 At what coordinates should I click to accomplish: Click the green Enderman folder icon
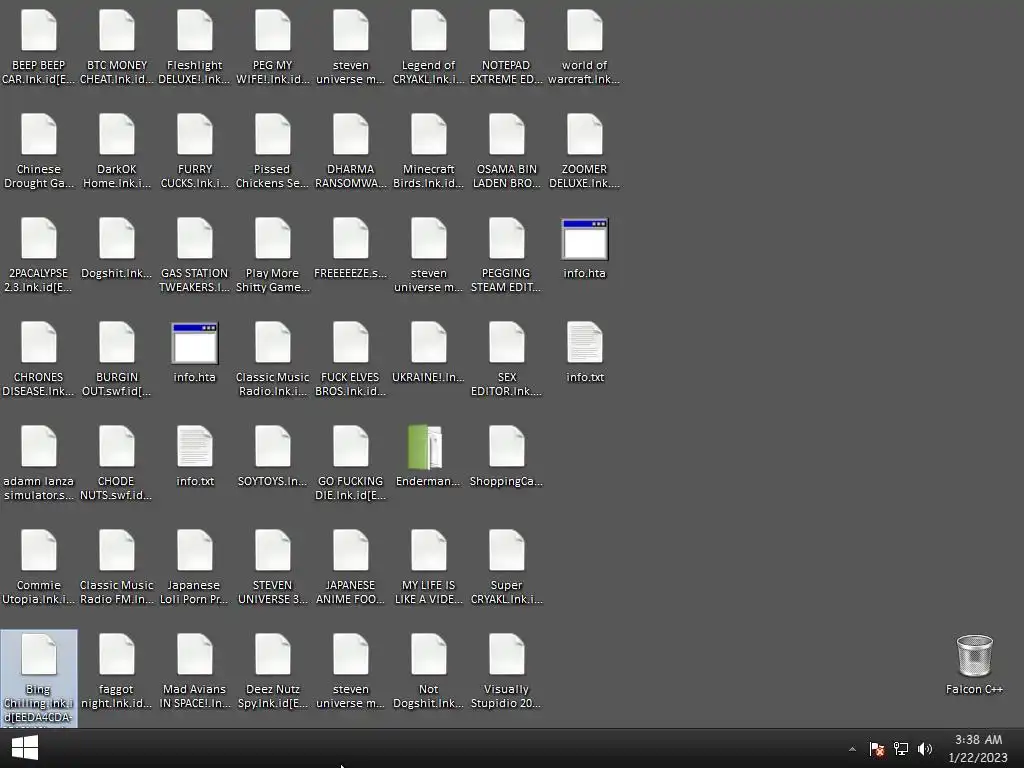[426, 447]
